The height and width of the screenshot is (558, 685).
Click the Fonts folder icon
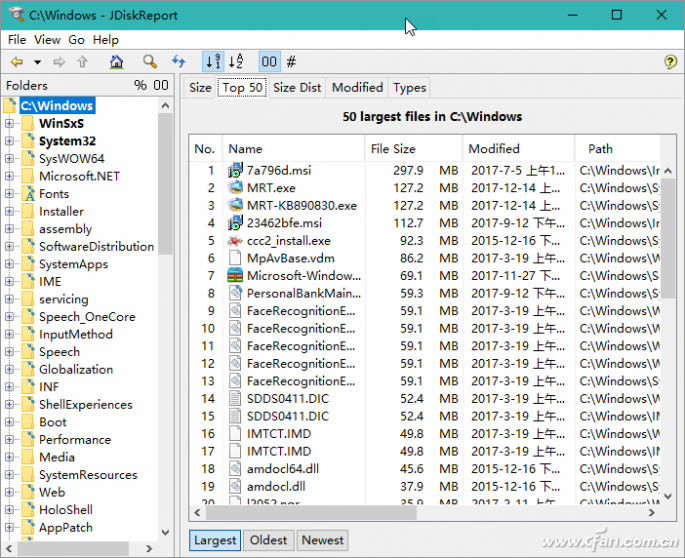(28, 194)
